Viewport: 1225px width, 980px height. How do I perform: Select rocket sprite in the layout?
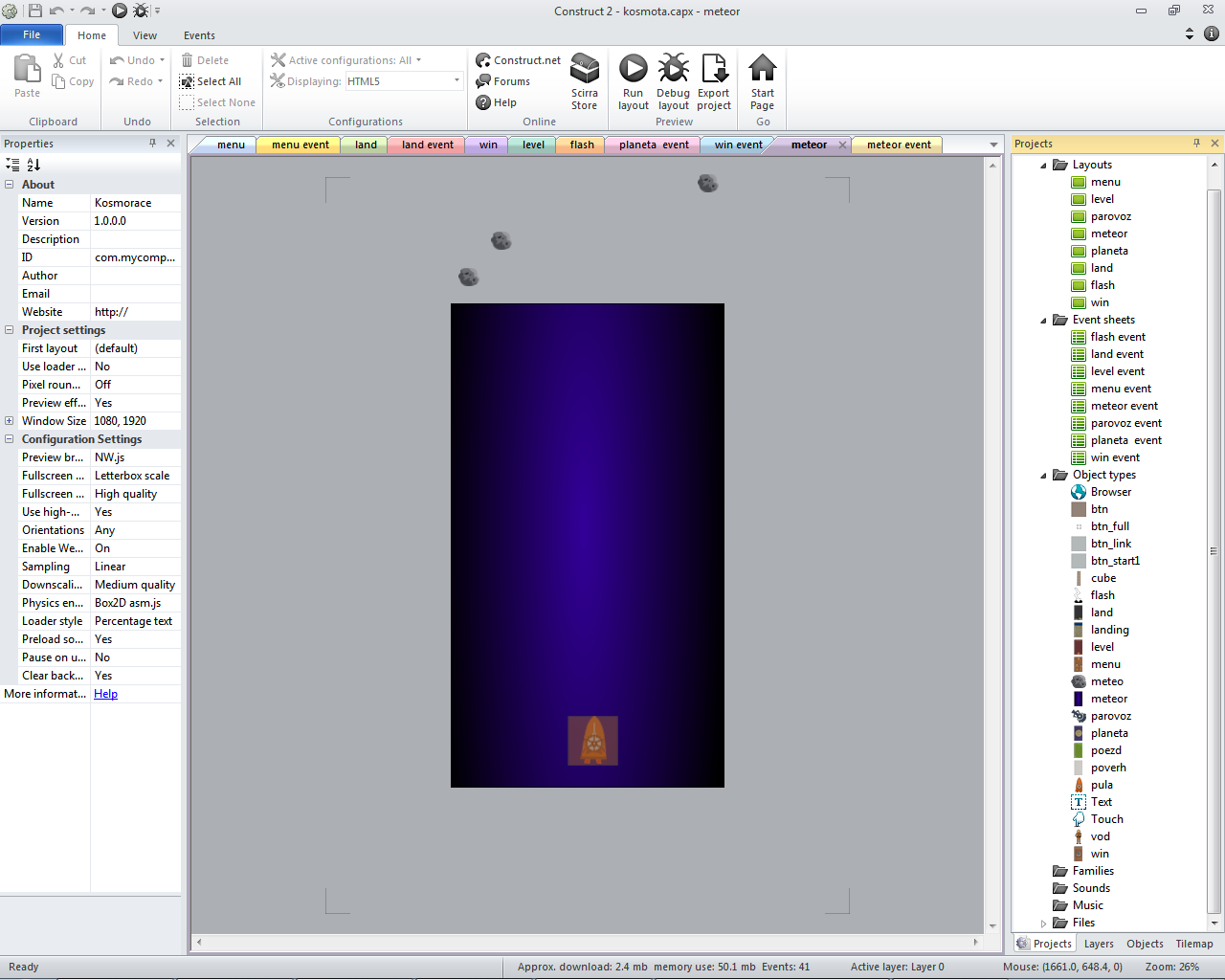(592, 741)
